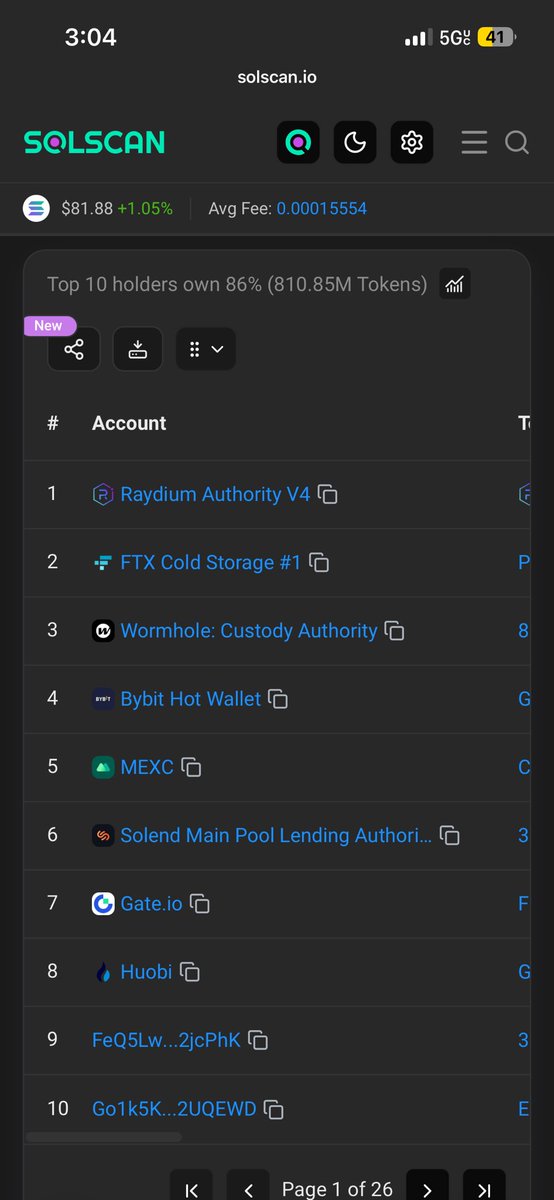Screen dimensions: 554x1200
Task: Tap the 3:04 clock in status bar
Action: point(91,37)
